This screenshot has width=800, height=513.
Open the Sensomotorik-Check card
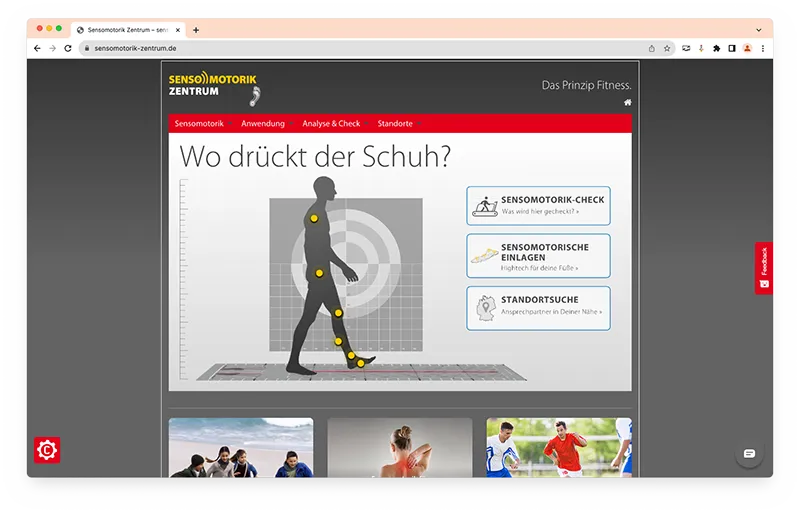tap(538, 206)
